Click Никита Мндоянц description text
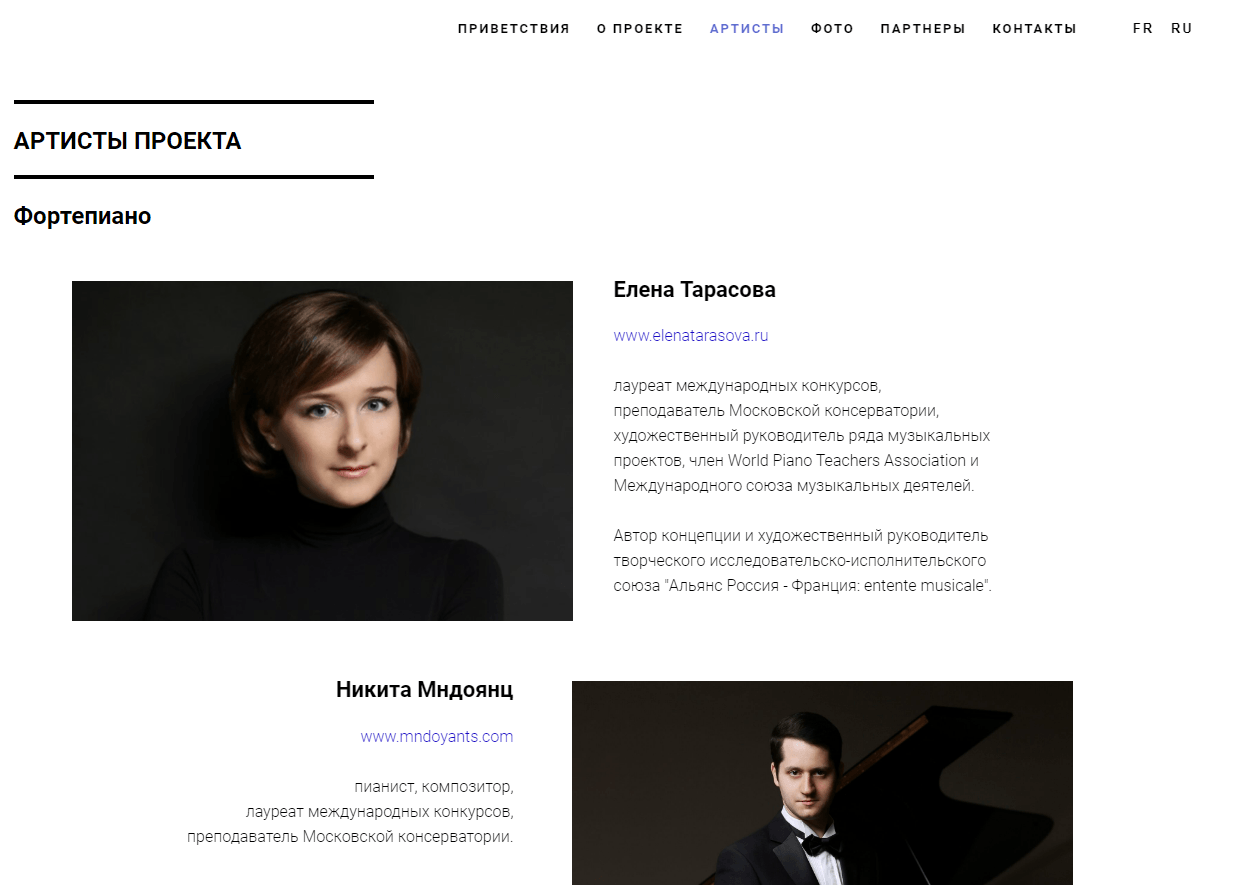This screenshot has width=1248, height=885. (x=350, y=812)
